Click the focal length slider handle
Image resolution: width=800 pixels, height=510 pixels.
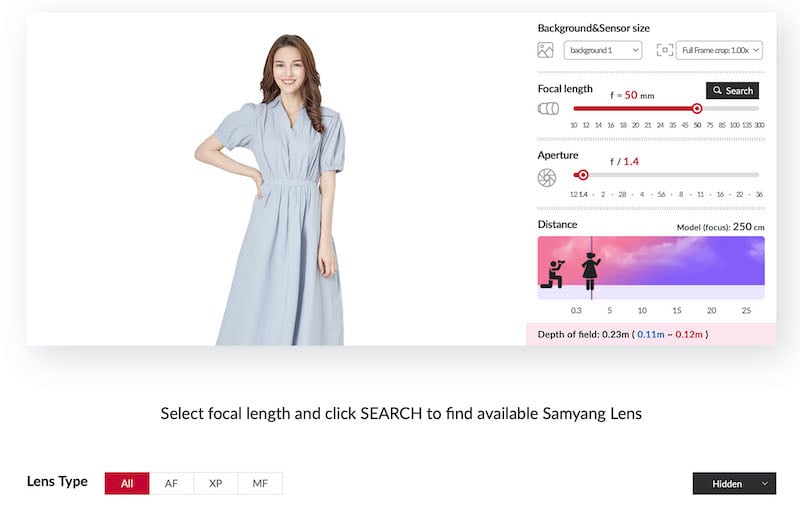(697, 109)
